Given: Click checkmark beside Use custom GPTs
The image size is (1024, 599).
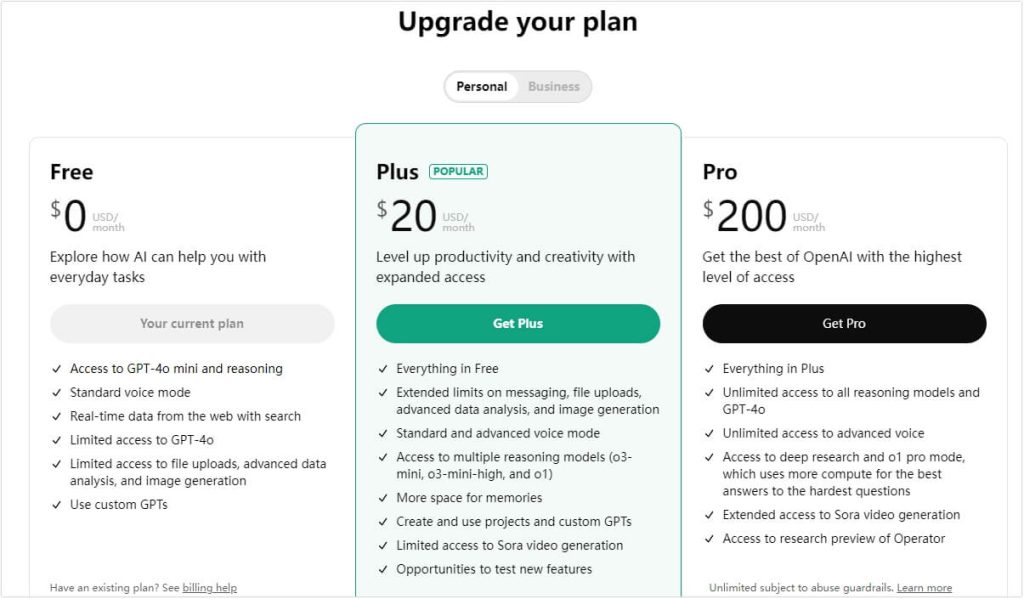Looking at the screenshot, I should [x=55, y=505].
